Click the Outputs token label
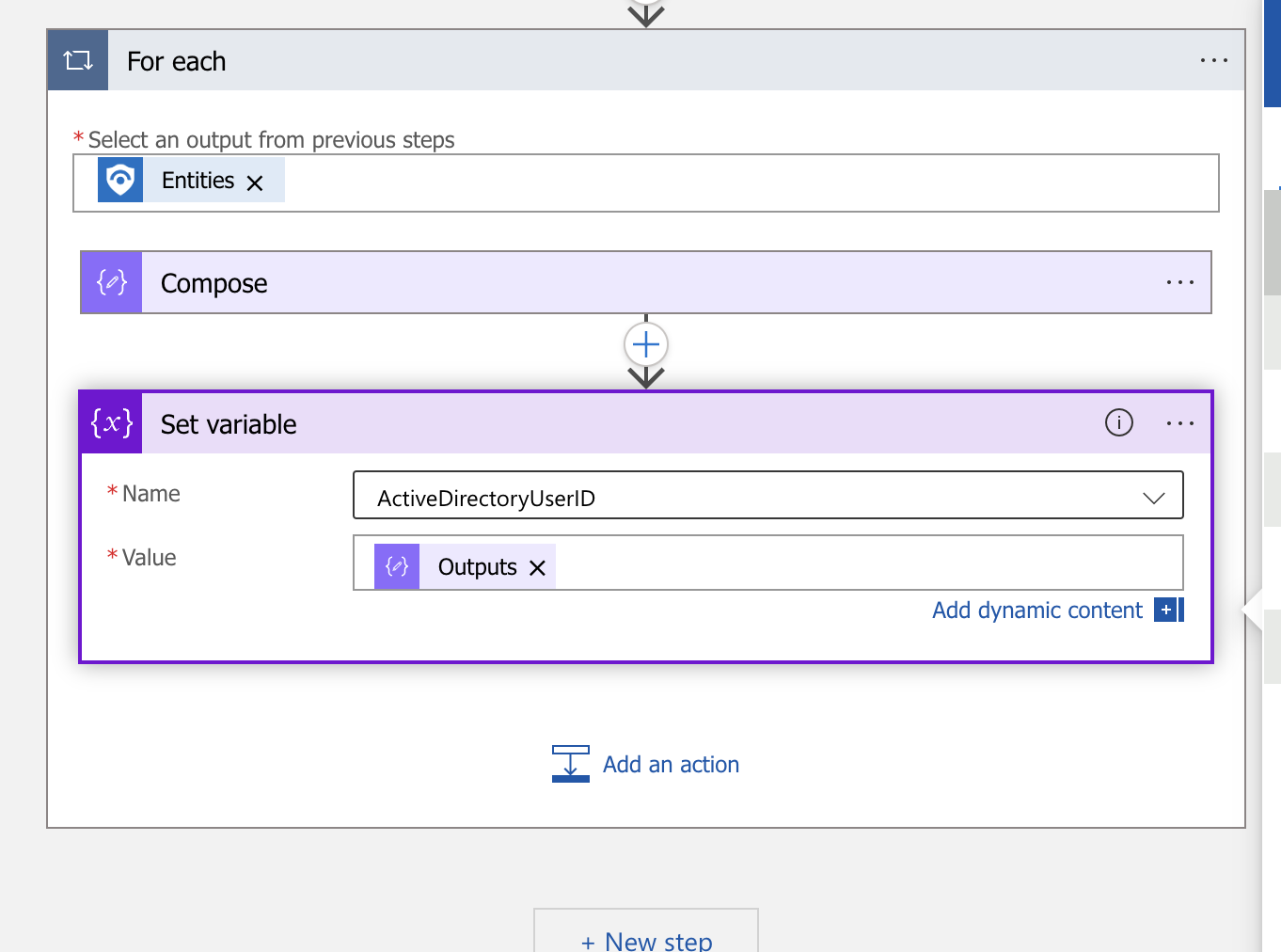The height and width of the screenshot is (952, 1281). (x=478, y=567)
